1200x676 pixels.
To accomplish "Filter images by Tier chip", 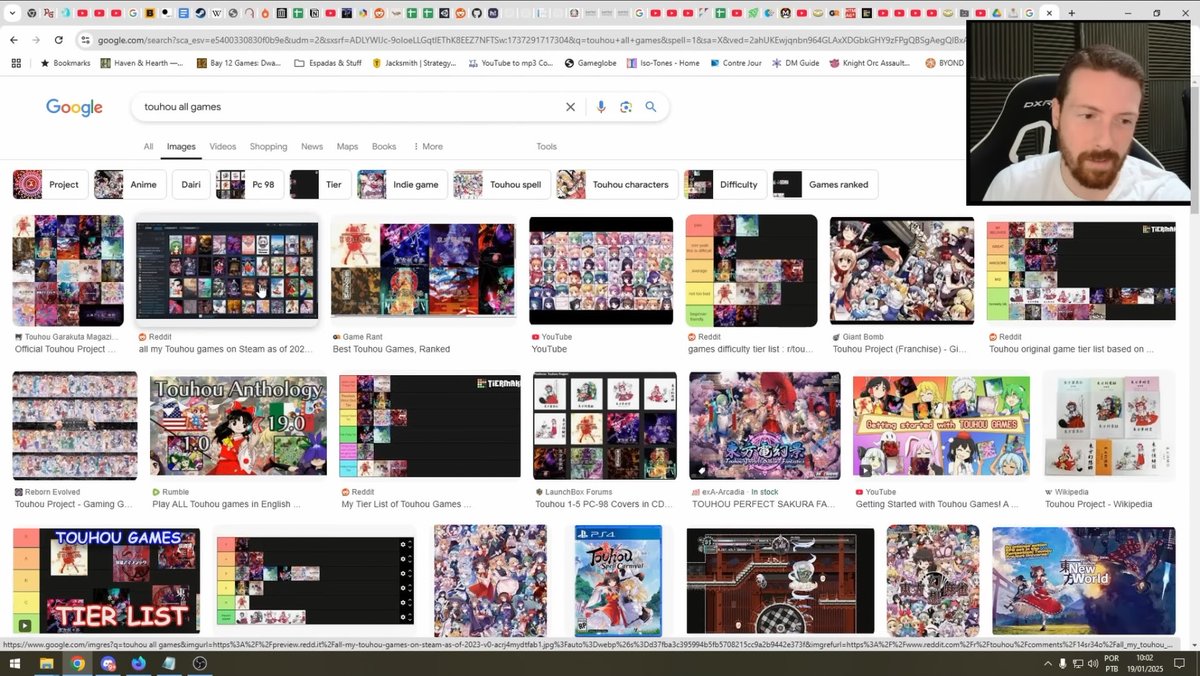I will 320,185.
